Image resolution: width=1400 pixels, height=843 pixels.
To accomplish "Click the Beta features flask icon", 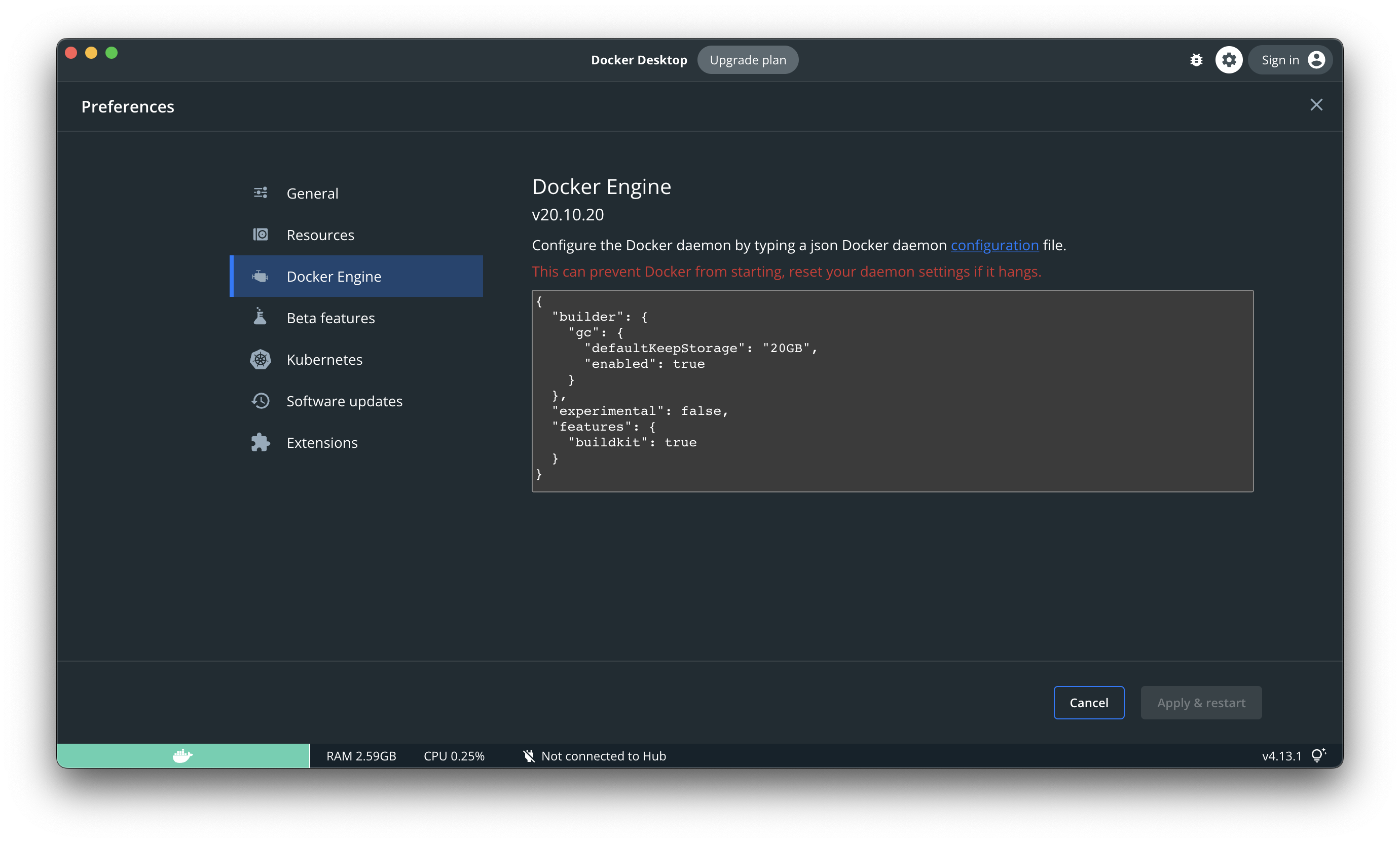I will (260, 318).
